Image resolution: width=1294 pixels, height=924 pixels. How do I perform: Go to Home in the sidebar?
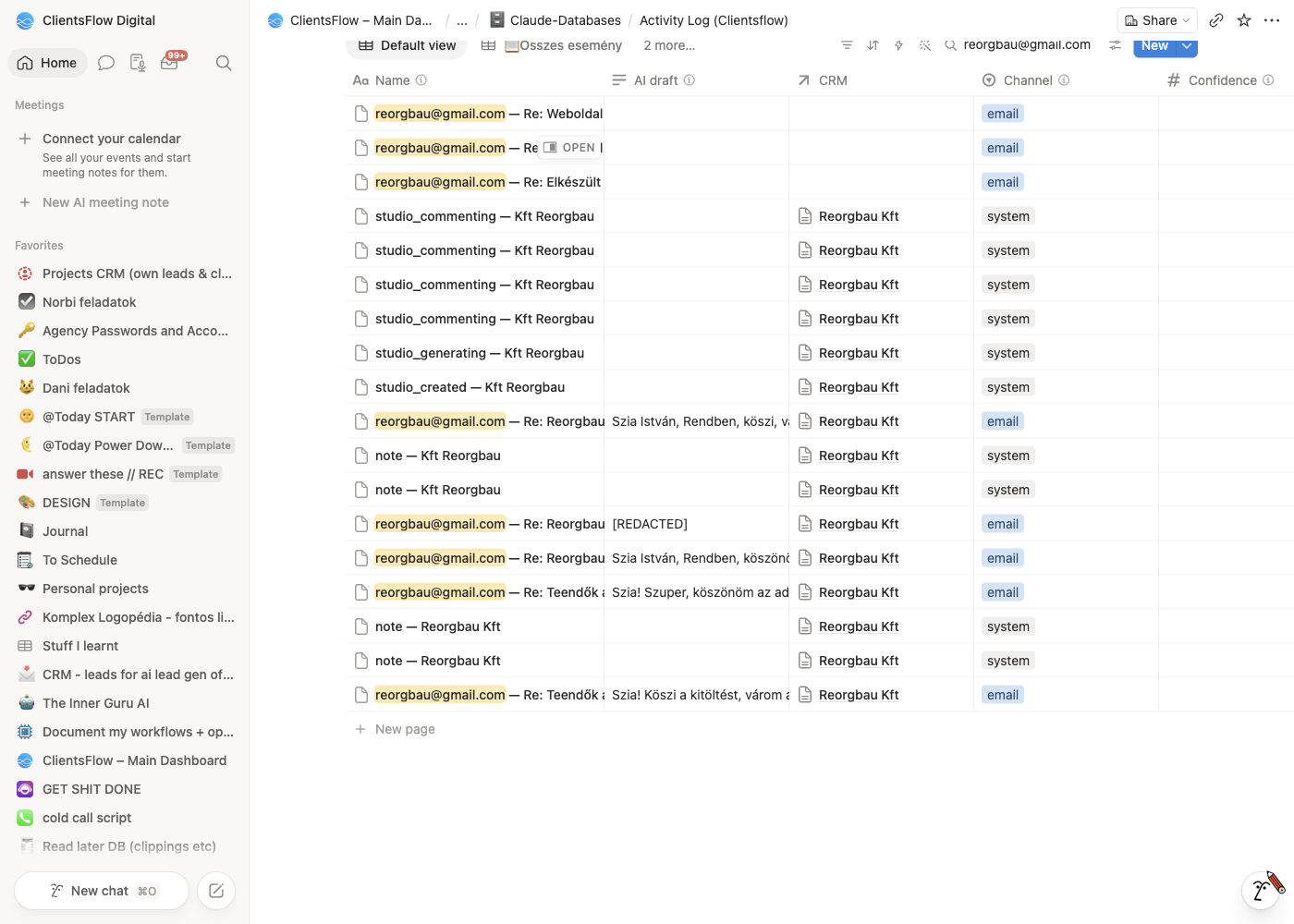click(x=48, y=63)
